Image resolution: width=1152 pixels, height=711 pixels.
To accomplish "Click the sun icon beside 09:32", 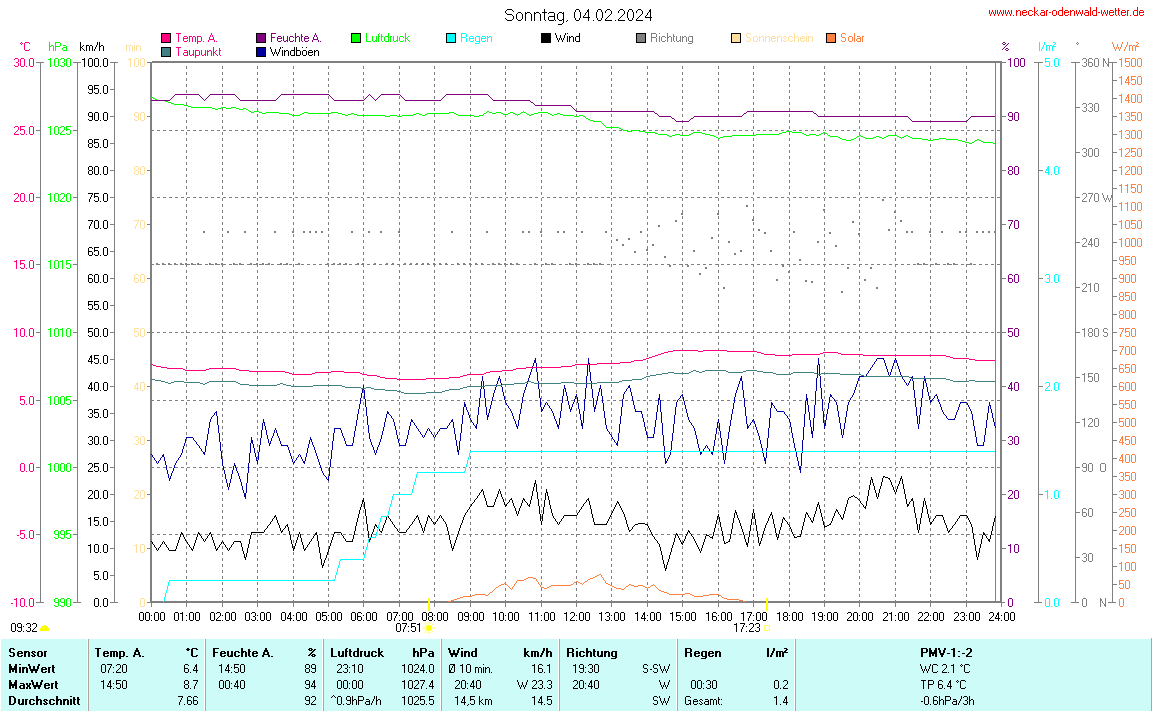I will (x=45, y=628).
